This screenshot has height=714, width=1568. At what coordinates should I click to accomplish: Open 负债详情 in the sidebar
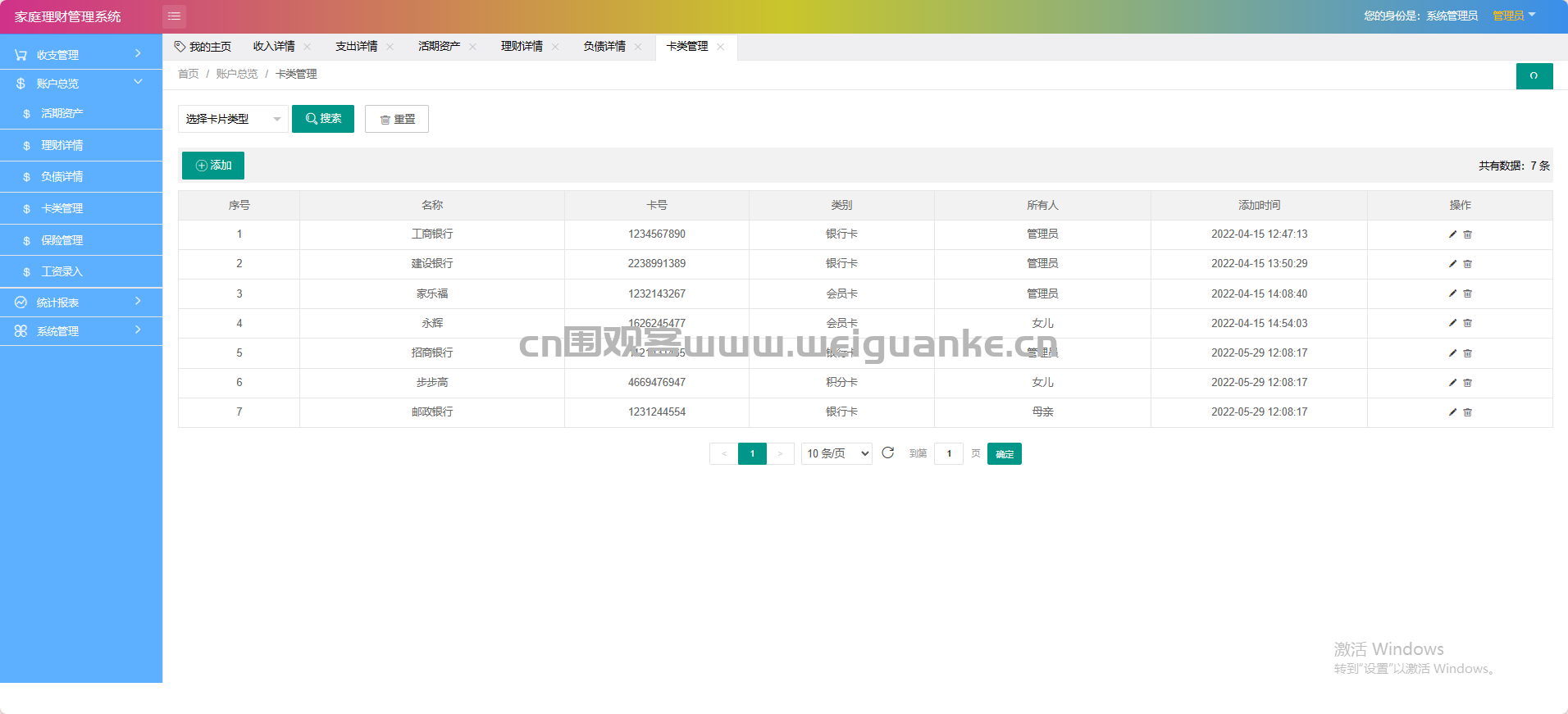click(x=81, y=176)
